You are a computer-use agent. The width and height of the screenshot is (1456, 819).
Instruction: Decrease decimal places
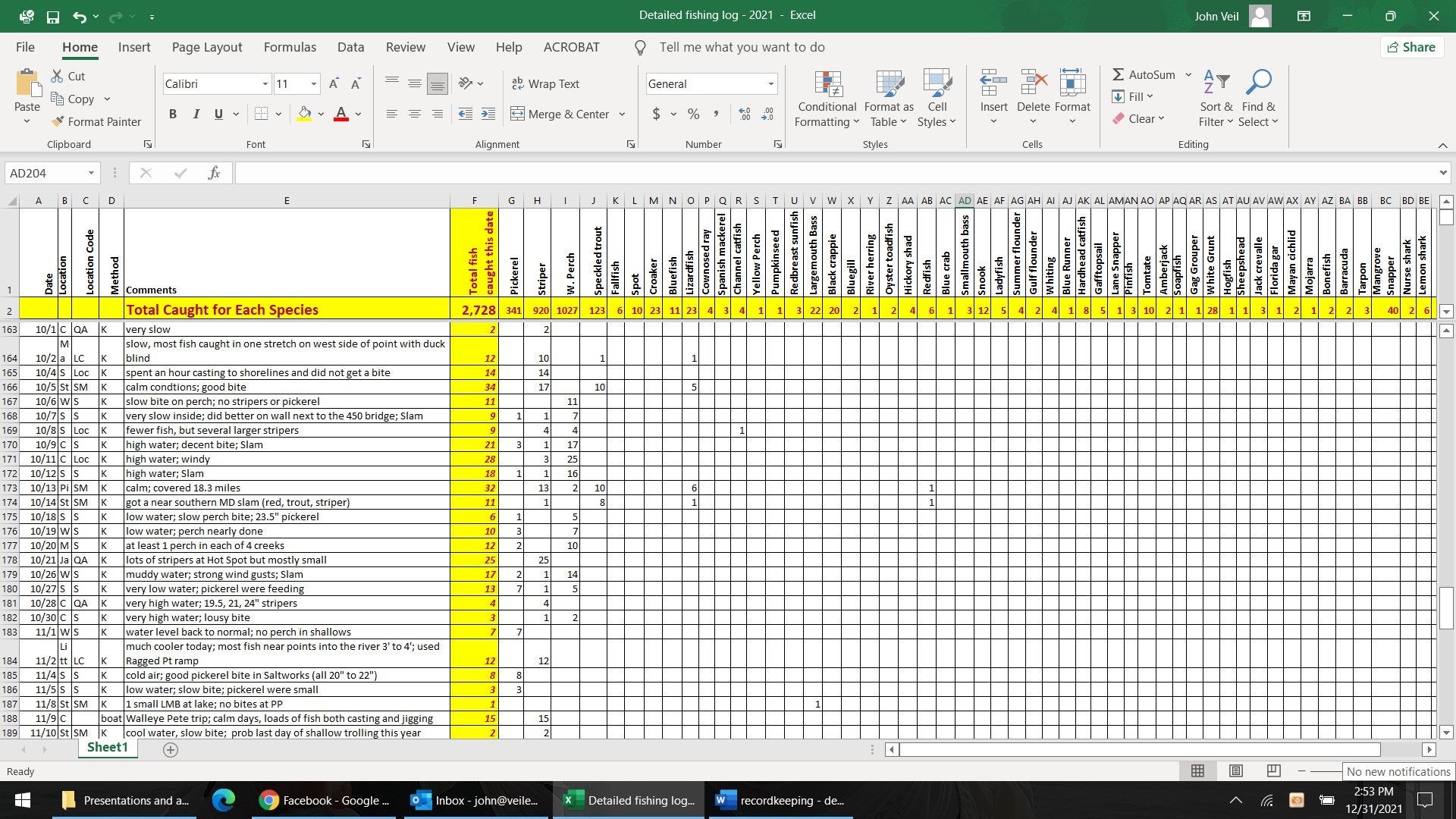[x=767, y=114]
